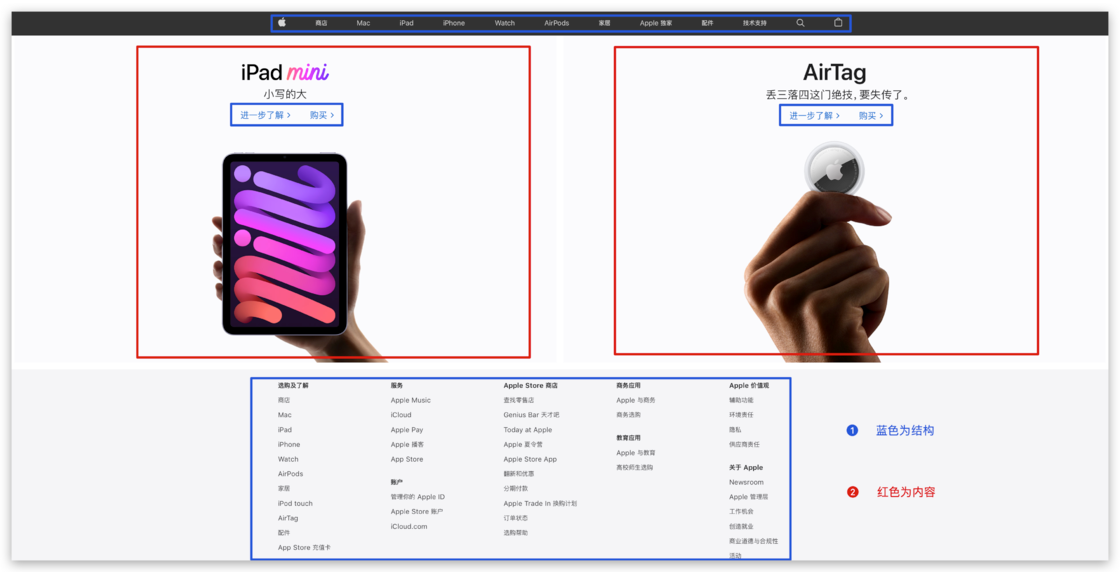Open 分期付款 footer link
This screenshot has height=572, width=1120.
[516, 488]
